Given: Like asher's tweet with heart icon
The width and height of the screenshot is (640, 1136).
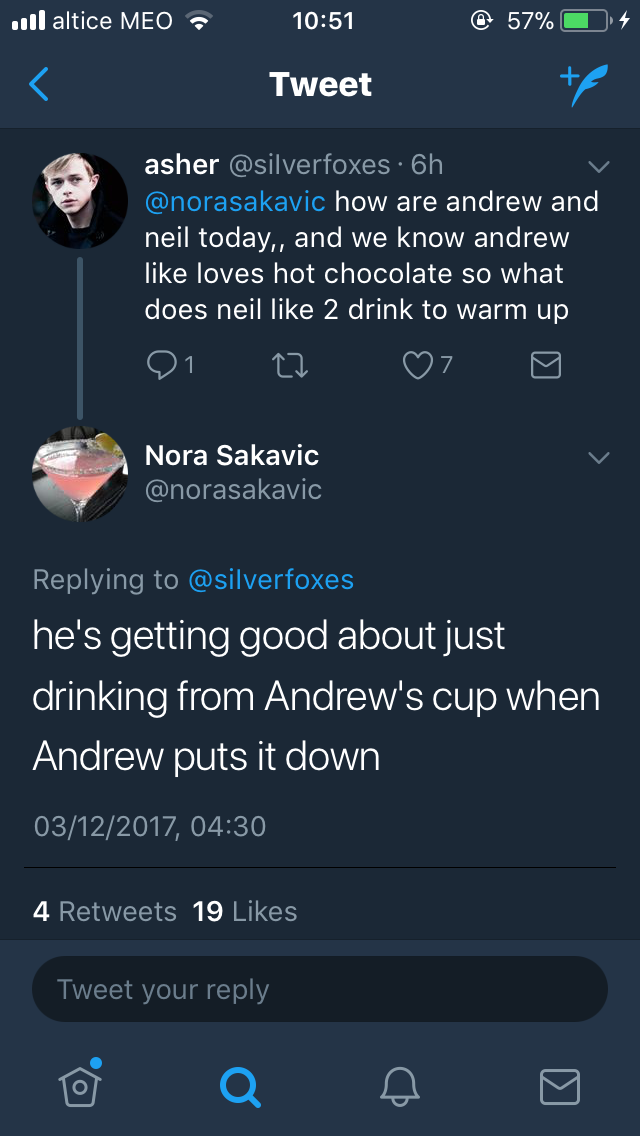Looking at the screenshot, I should coord(416,365).
